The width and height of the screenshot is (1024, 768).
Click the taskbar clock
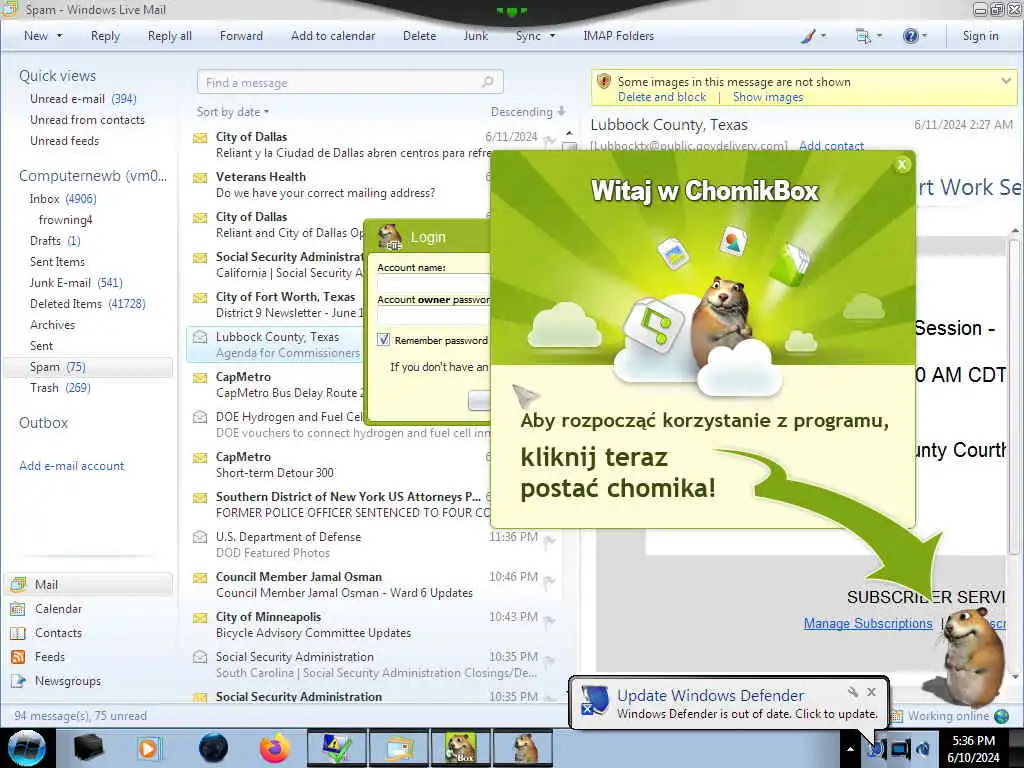[x=973, y=748]
